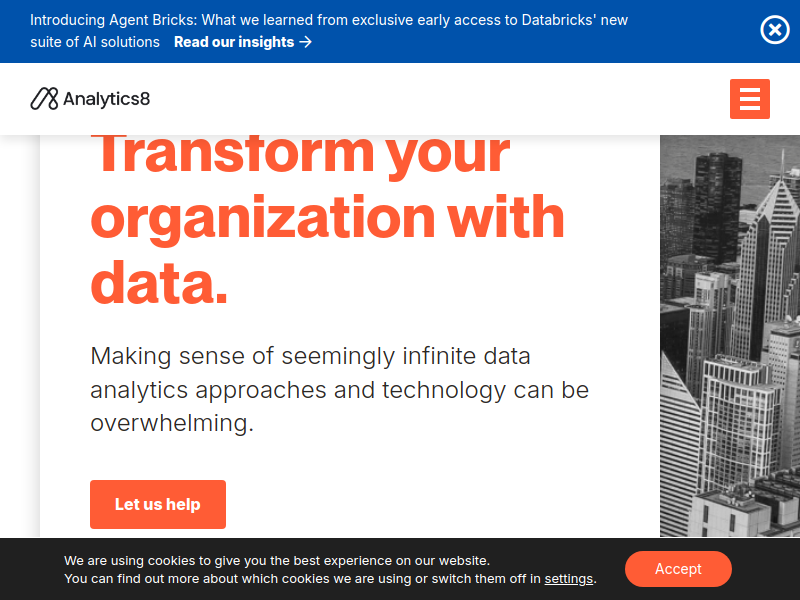Click the word data. in the headline

(159, 282)
